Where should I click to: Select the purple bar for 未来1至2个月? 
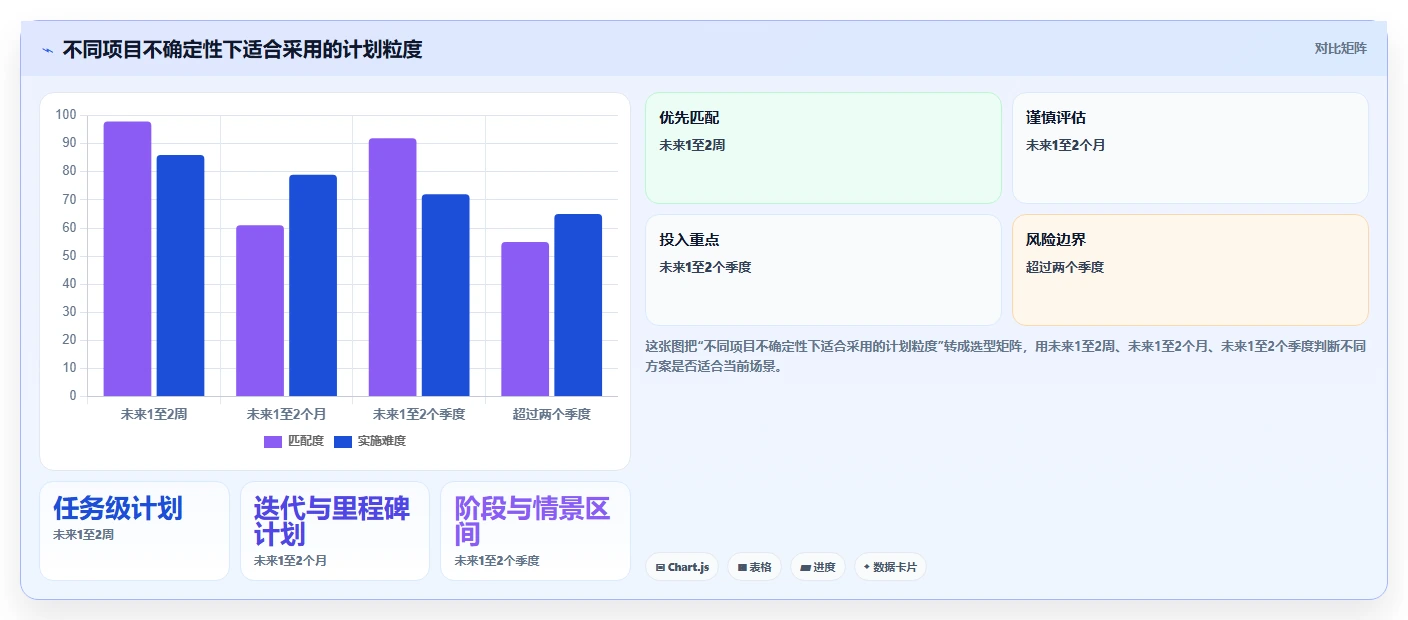pos(260,311)
